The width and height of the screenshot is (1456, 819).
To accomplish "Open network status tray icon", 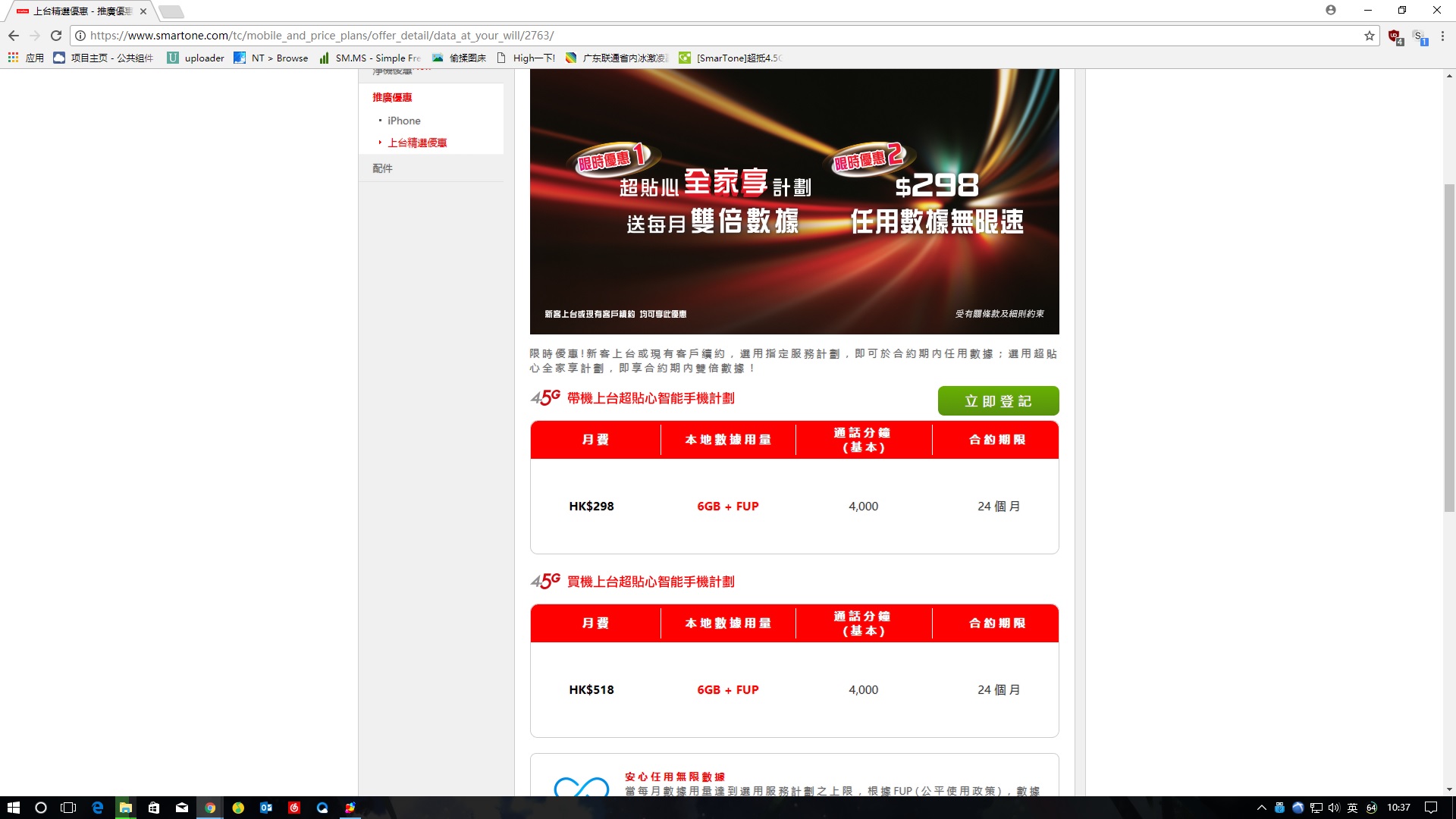I will click(x=1316, y=808).
